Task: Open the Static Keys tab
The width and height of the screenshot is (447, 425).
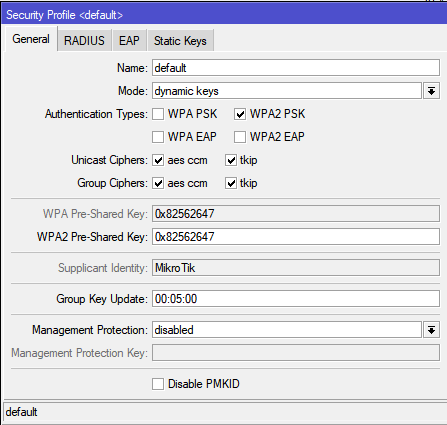Action: (x=180, y=41)
